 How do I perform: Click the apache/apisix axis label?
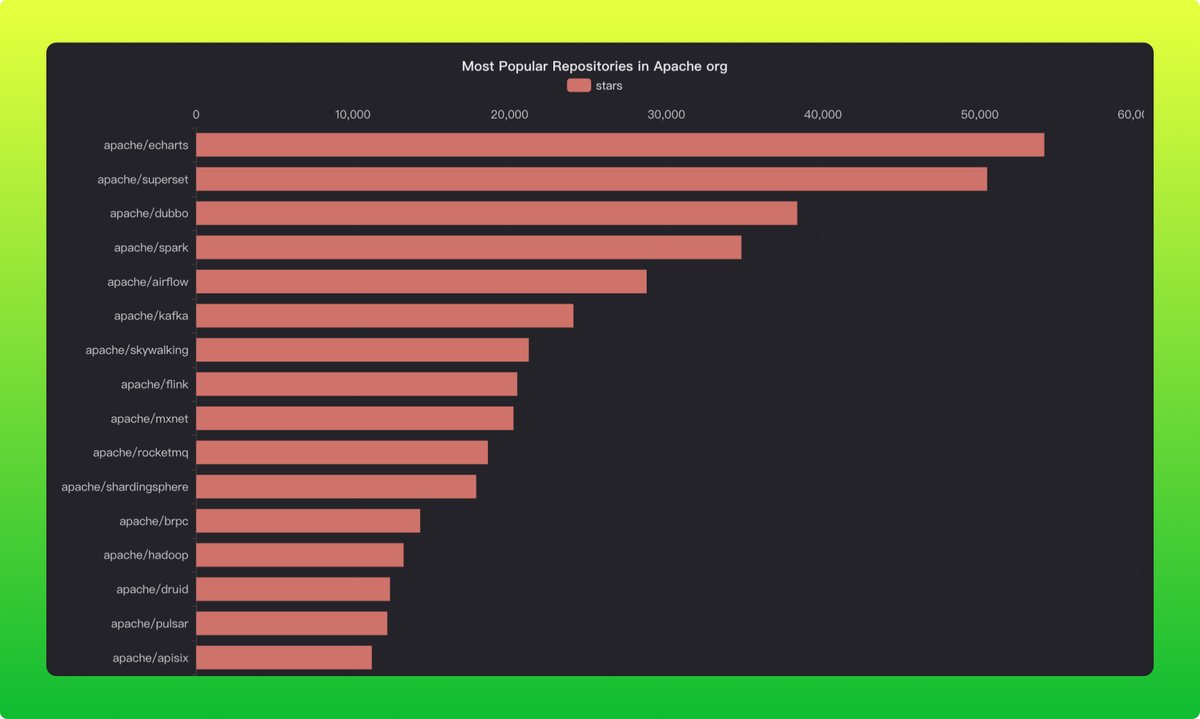pos(151,657)
